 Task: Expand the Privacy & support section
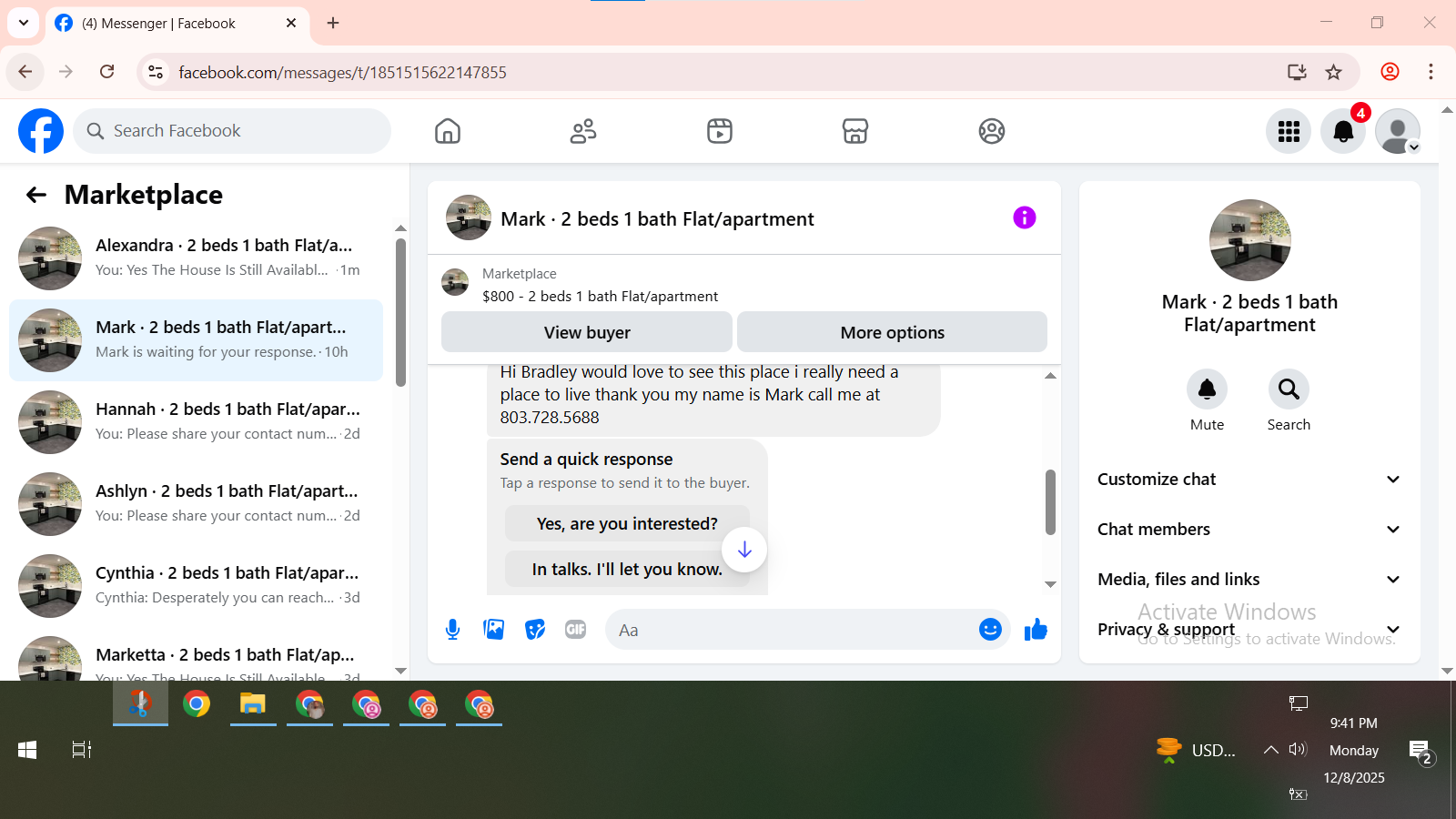1249,630
